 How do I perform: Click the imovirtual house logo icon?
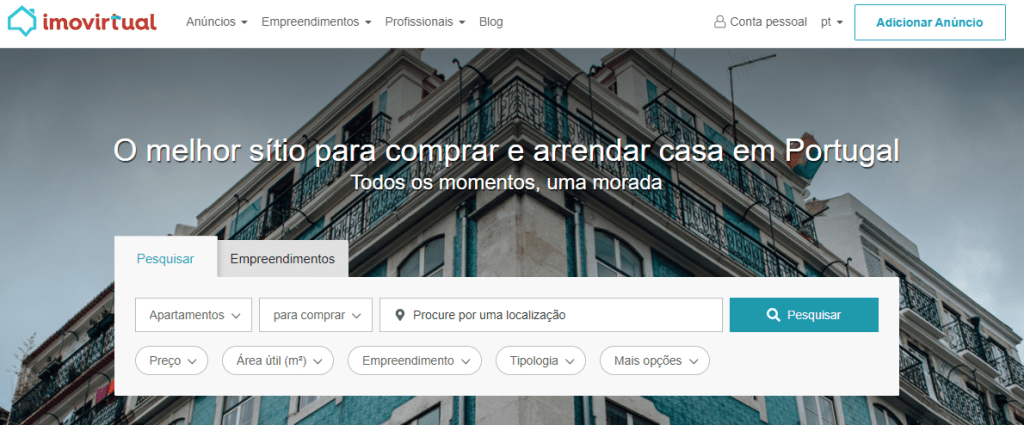point(22,22)
